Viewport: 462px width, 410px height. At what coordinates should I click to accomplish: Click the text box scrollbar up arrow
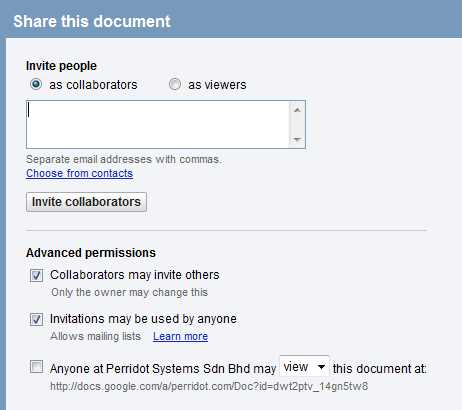pos(297,110)
